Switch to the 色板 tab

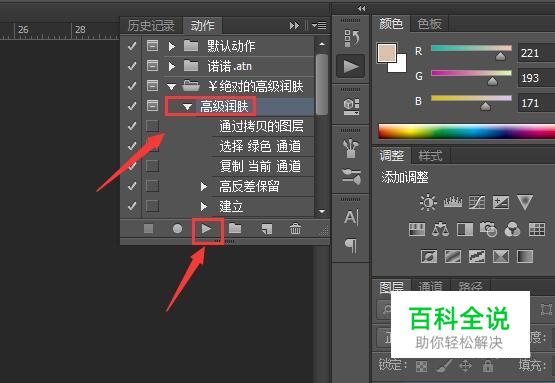coord(429,24)
